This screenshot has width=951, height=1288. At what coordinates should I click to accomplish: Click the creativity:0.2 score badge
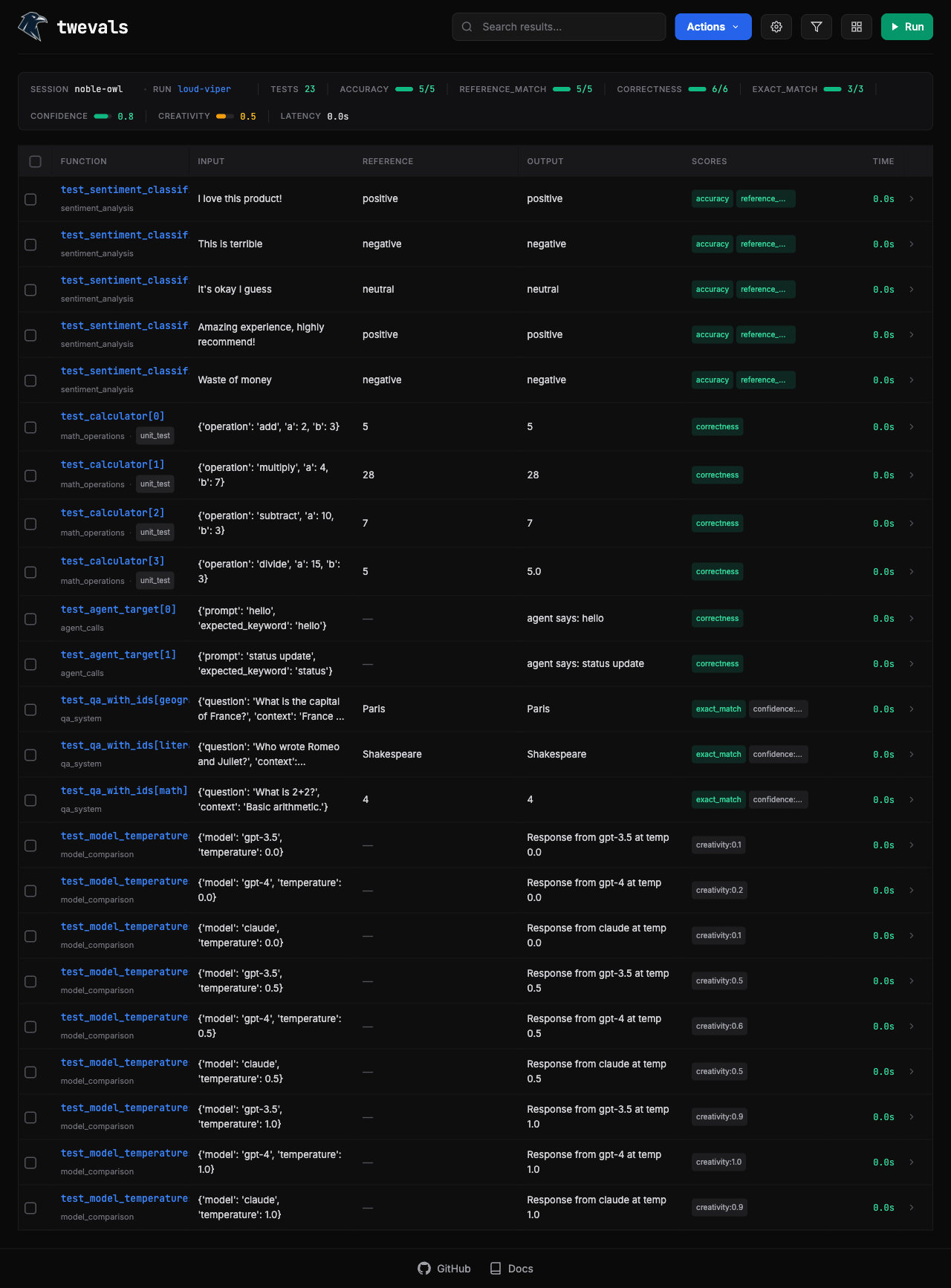tap(719, 891)
